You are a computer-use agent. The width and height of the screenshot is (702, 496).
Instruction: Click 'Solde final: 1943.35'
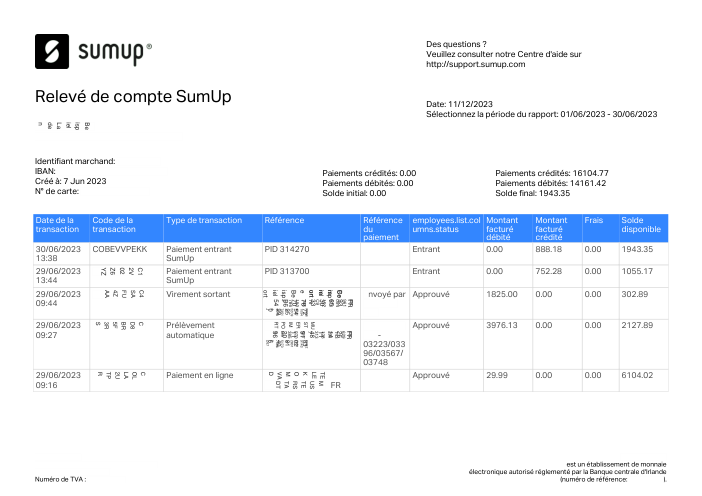[532, 193]
